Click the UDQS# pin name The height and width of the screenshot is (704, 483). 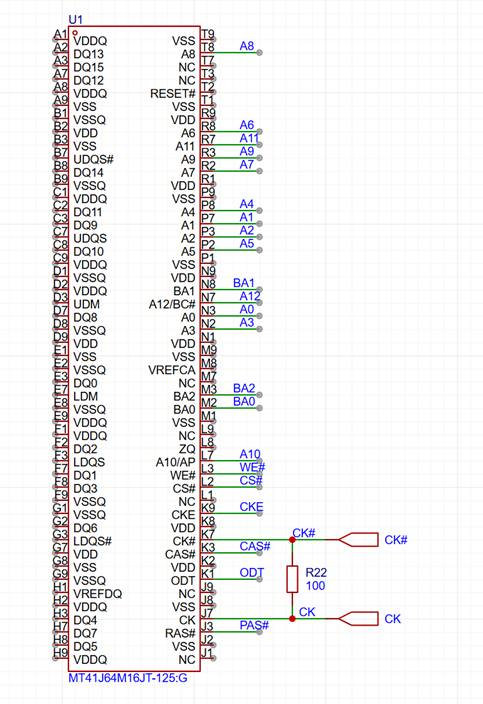click(93, 159)
